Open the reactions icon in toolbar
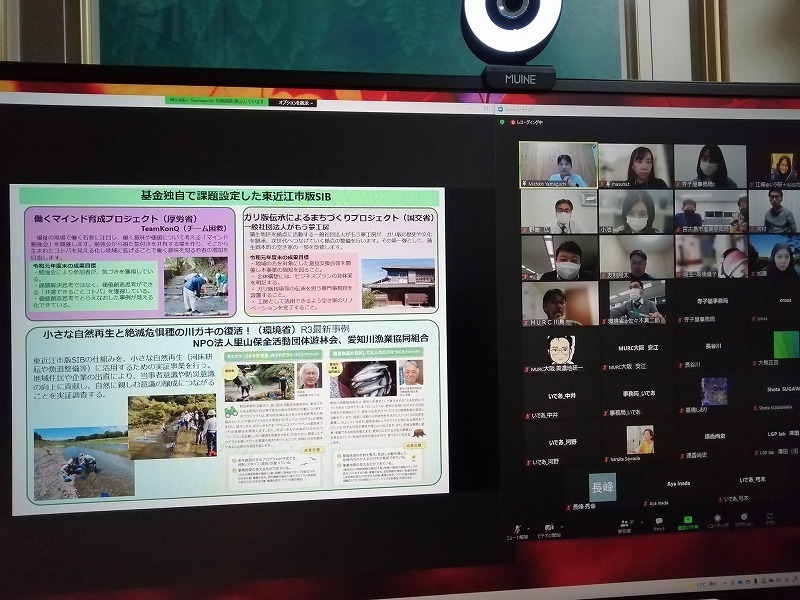The height and width of the screenshot is (600, 800). 743,517
